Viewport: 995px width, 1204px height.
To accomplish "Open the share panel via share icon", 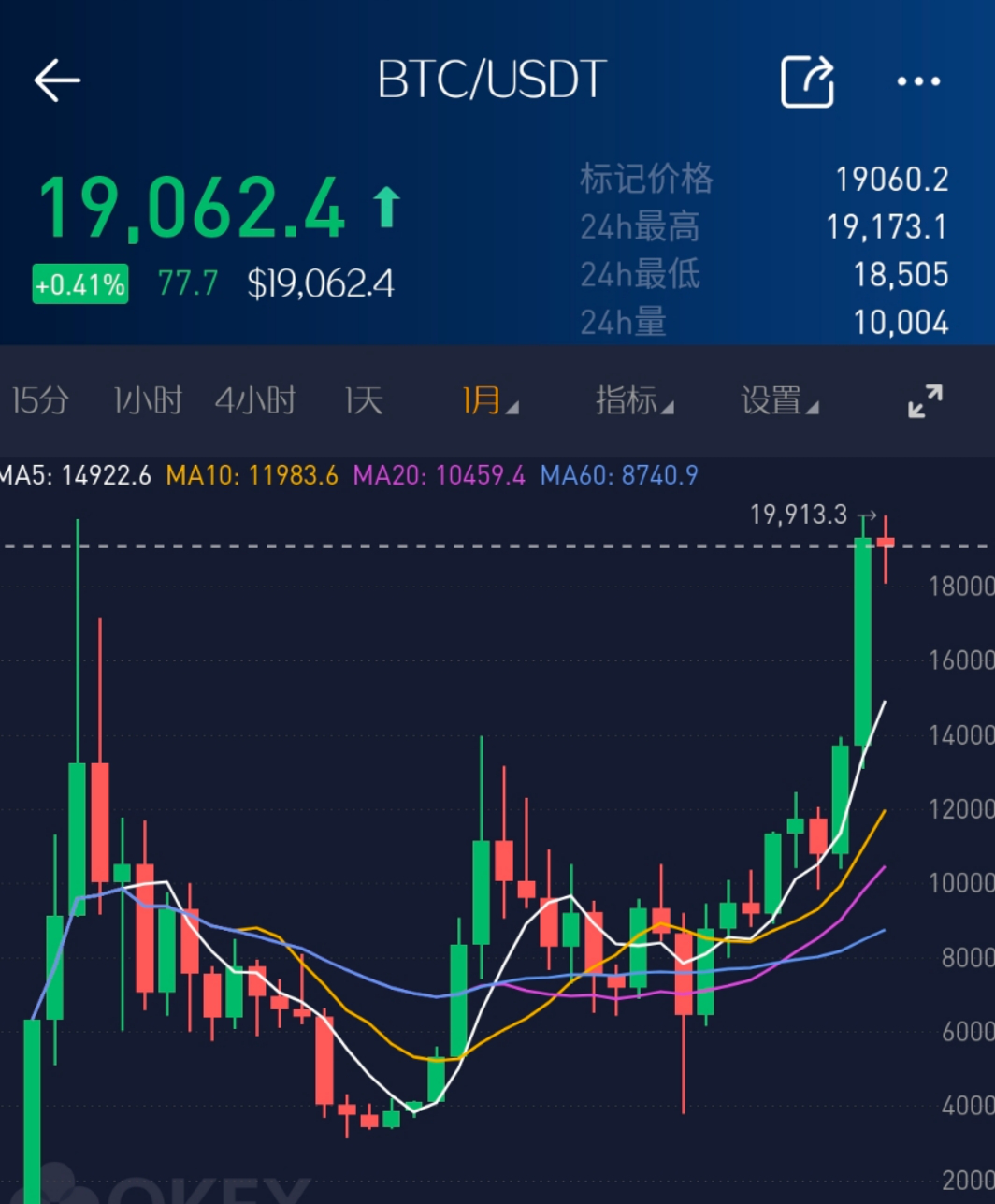I will [807, 81].
